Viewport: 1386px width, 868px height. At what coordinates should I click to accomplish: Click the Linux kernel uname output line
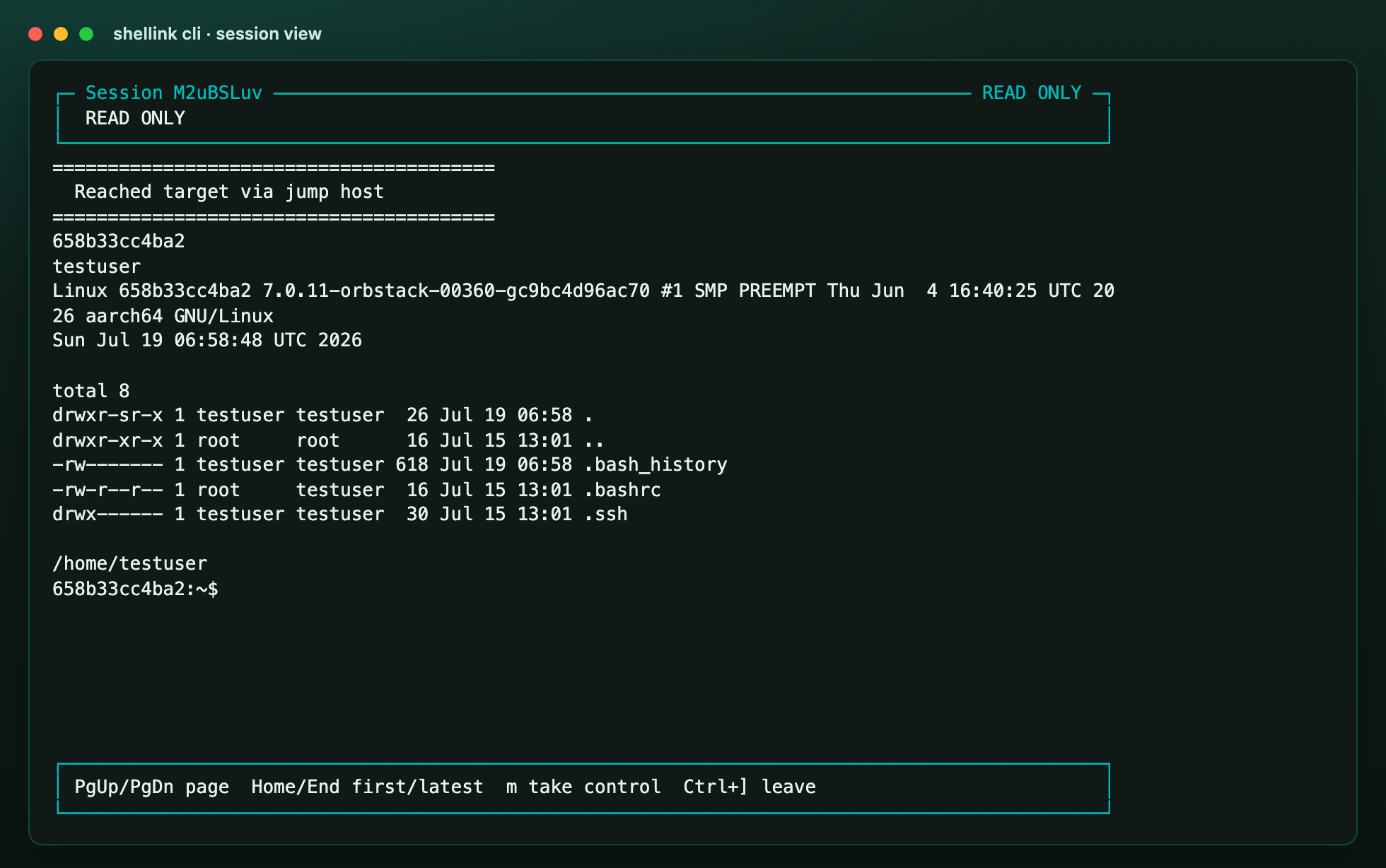[583, 291]
